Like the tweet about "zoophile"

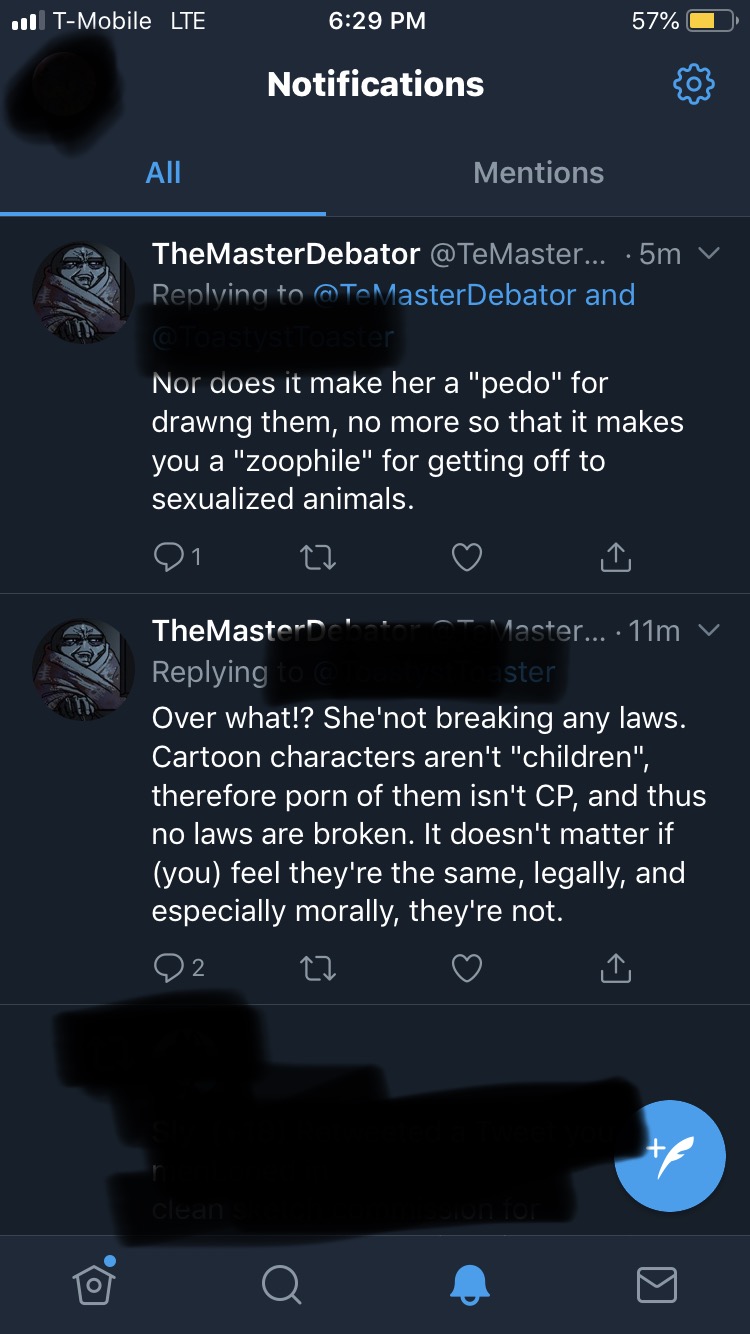point(467,557)
